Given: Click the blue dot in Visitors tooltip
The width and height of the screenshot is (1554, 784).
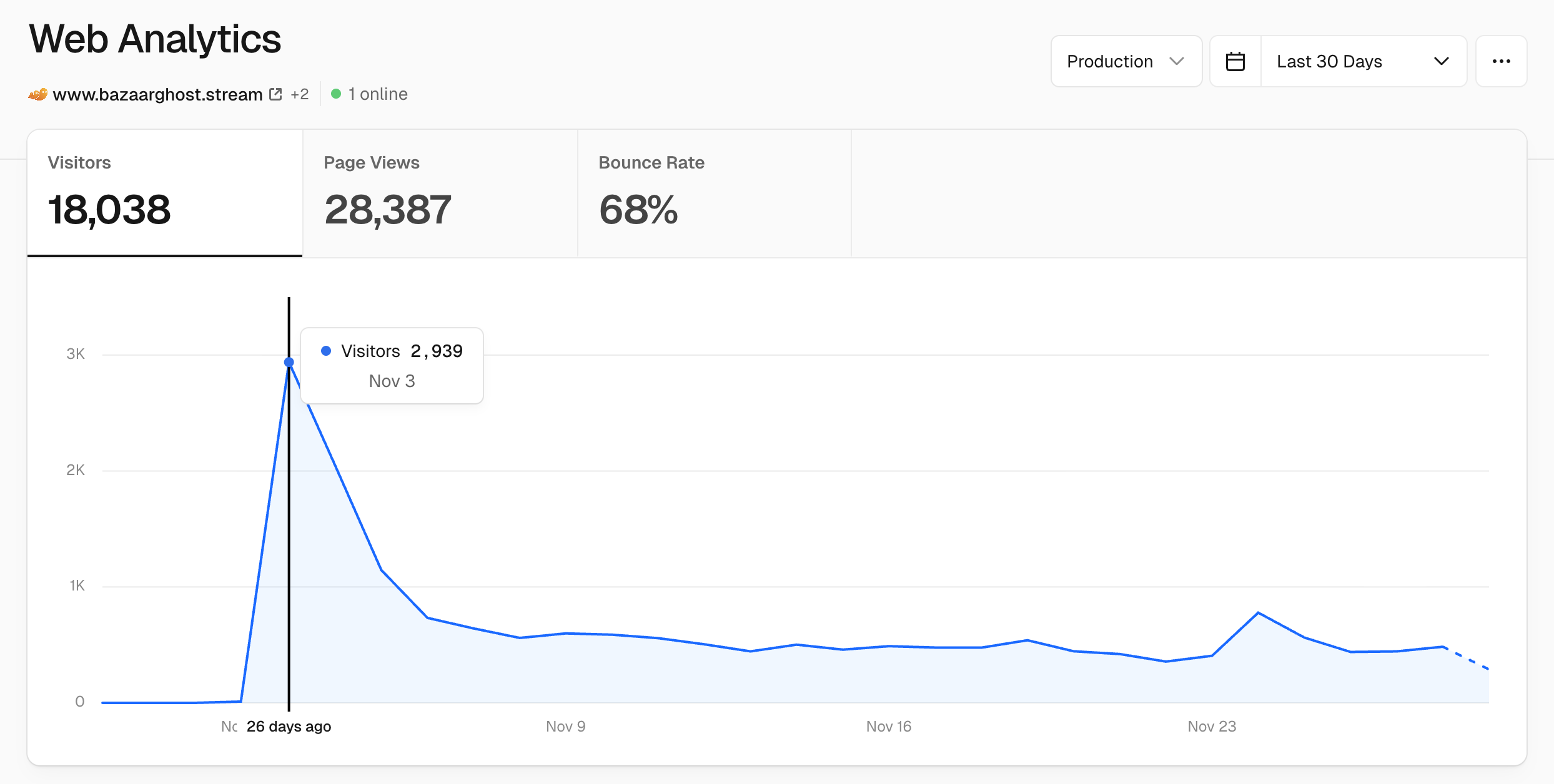Looking at the screenshot, I should pyautogui.click(x=326, y=351).
